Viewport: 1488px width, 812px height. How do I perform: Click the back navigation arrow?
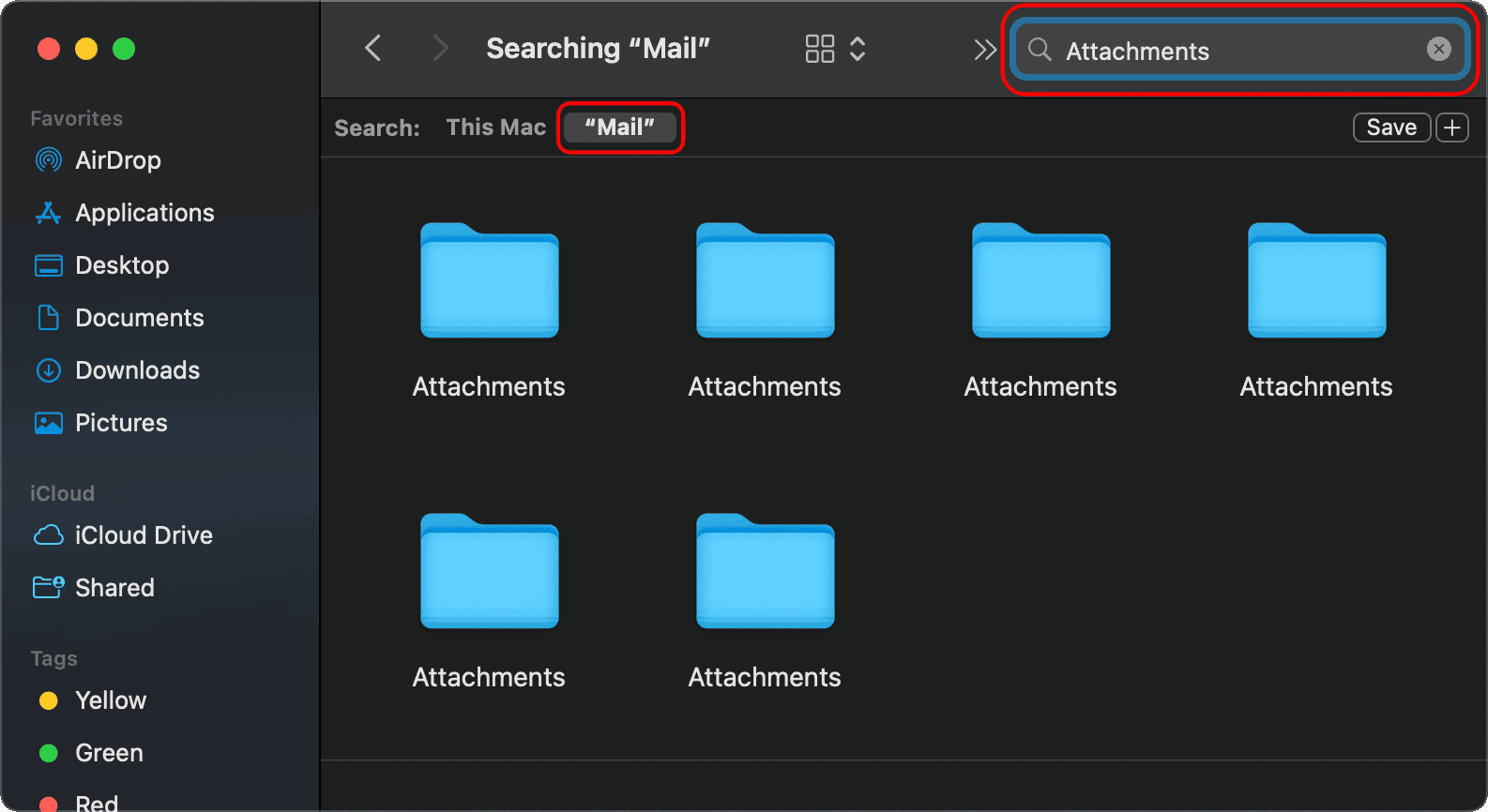[x=373, y=49]
